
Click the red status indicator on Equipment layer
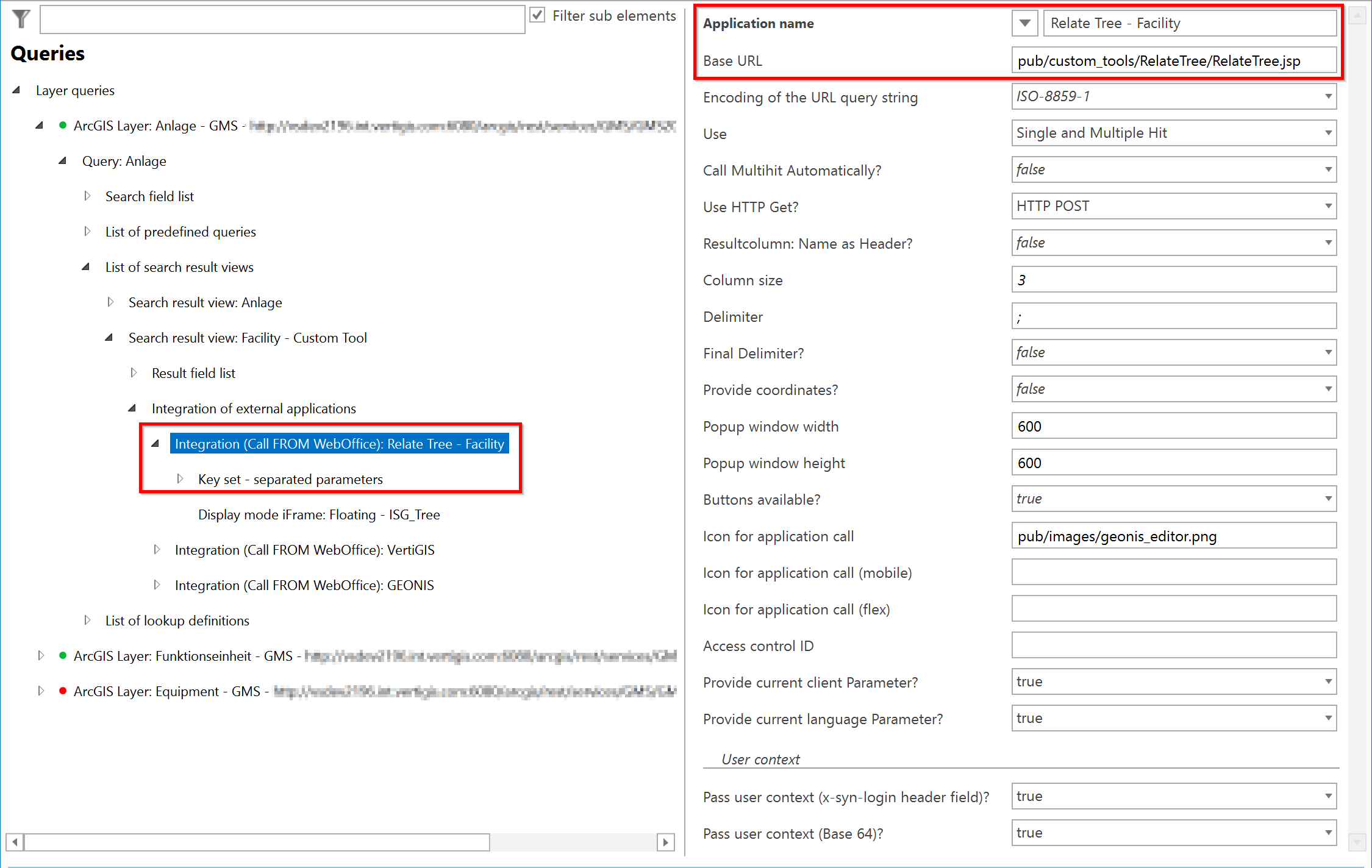click(63, 691)
